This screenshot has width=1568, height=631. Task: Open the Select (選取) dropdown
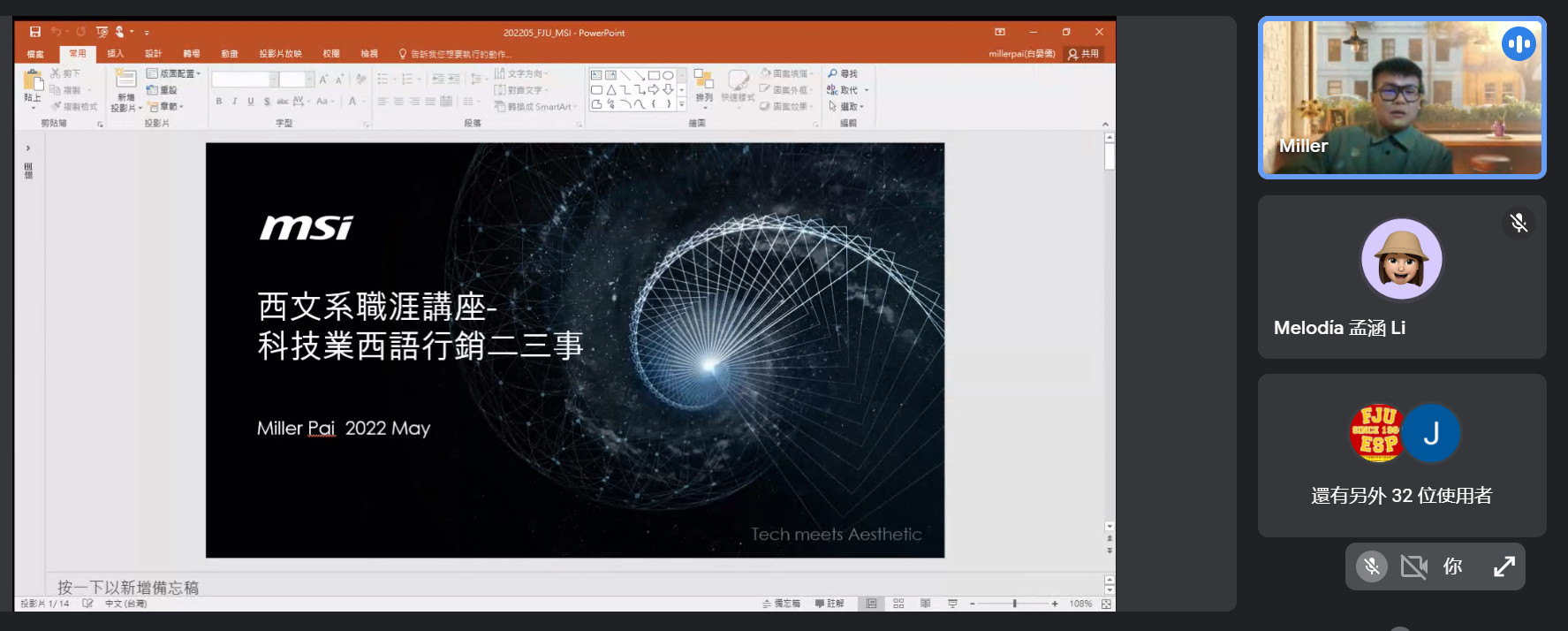click(x=846, y=106)
